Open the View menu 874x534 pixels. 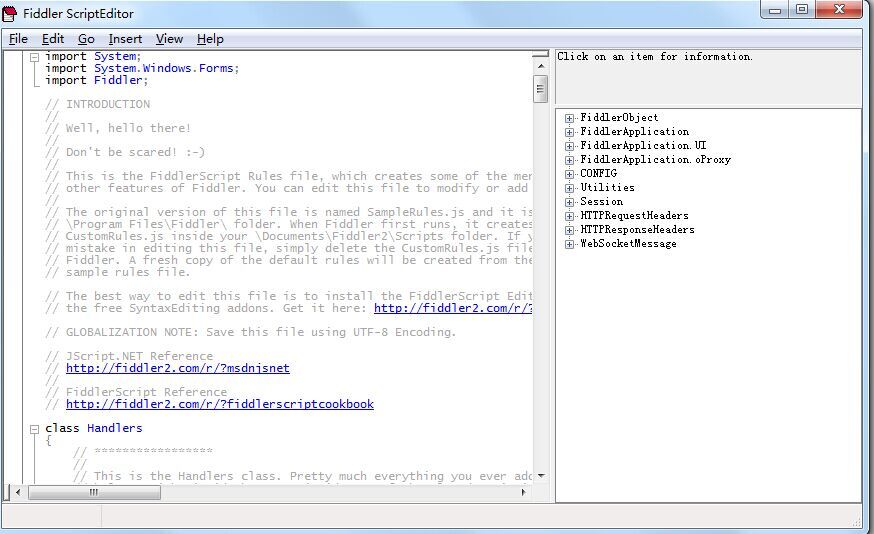coord(169,39)
